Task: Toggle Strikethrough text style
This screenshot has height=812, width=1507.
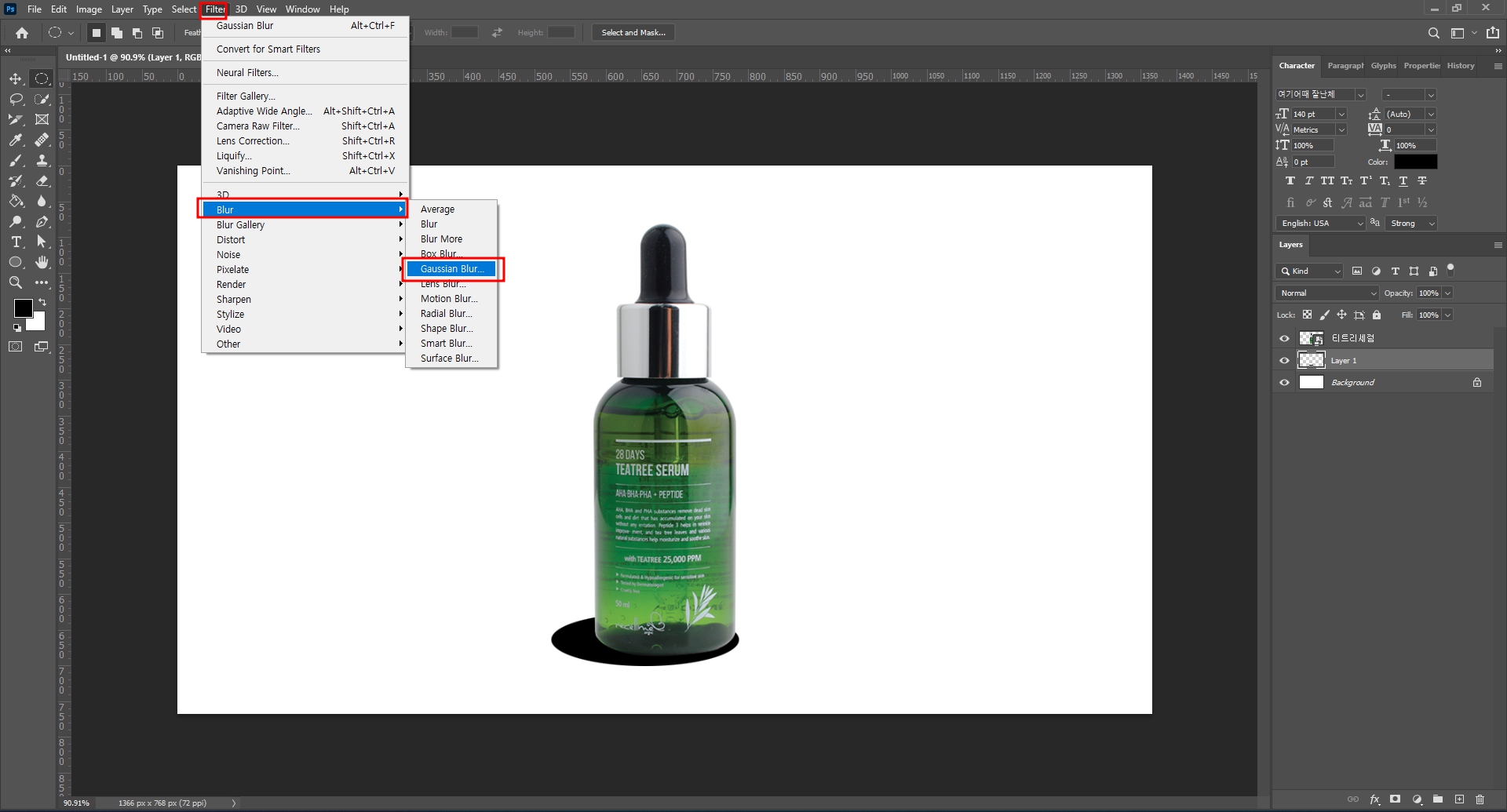Action: [x=1422, y=180]
